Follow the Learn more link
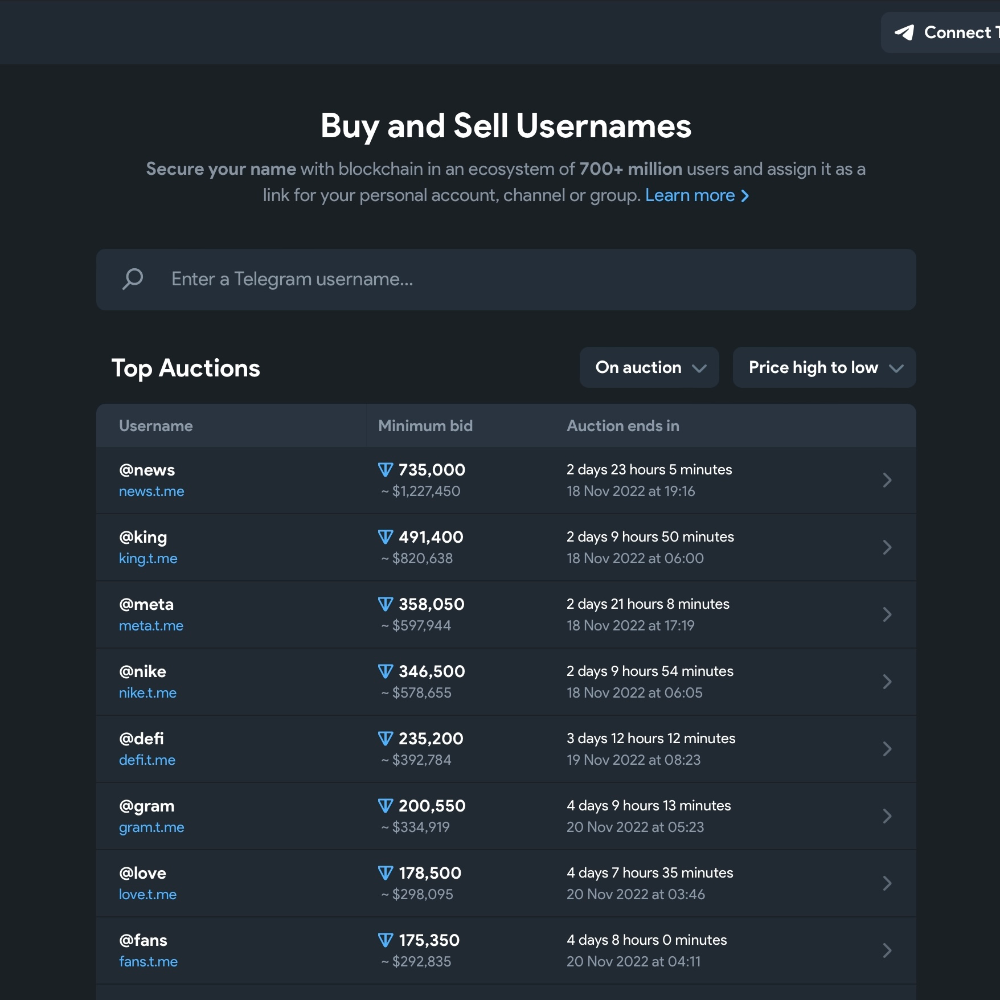 697,195
